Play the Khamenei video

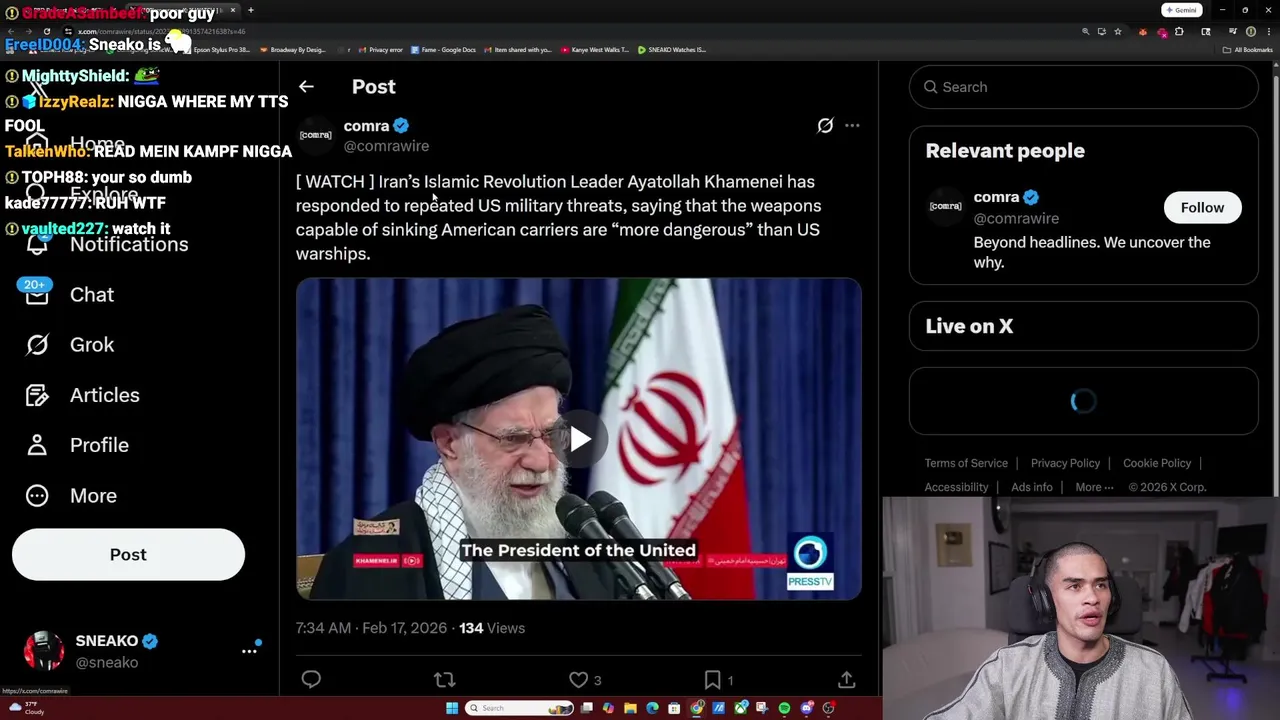[x=579, y=439]
